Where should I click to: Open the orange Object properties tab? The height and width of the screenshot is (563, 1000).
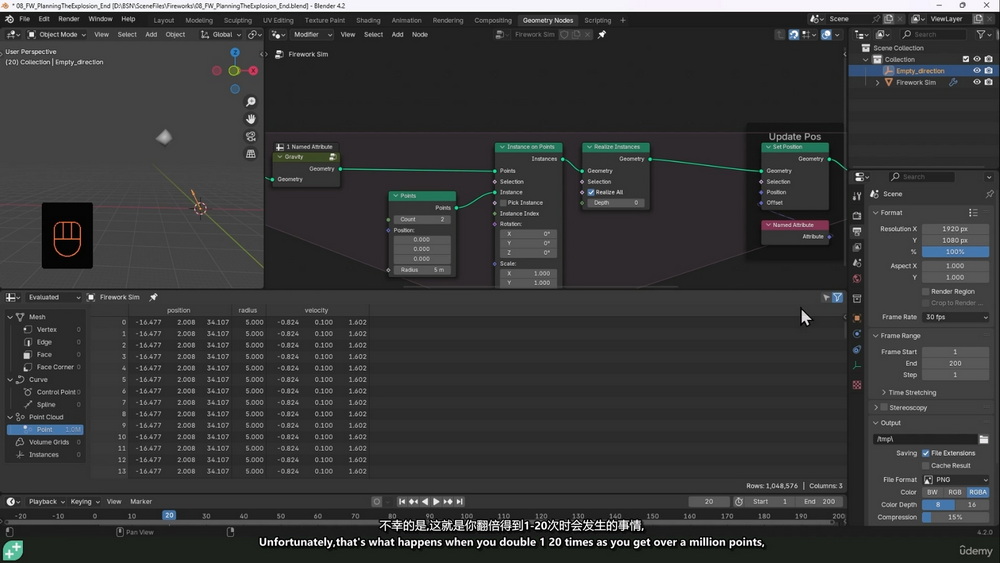tap(857, 318)
